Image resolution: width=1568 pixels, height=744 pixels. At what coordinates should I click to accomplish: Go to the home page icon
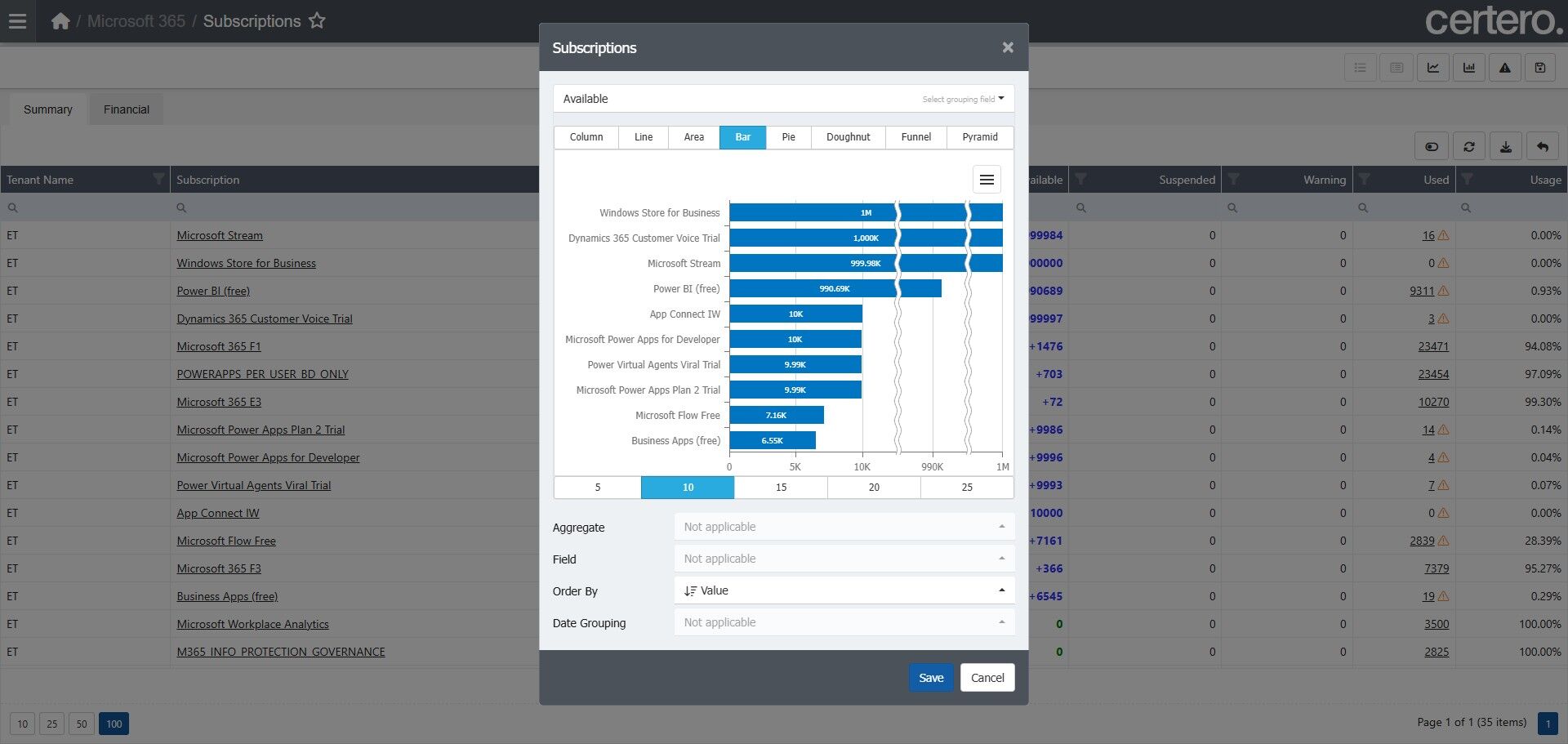point(60,21)
